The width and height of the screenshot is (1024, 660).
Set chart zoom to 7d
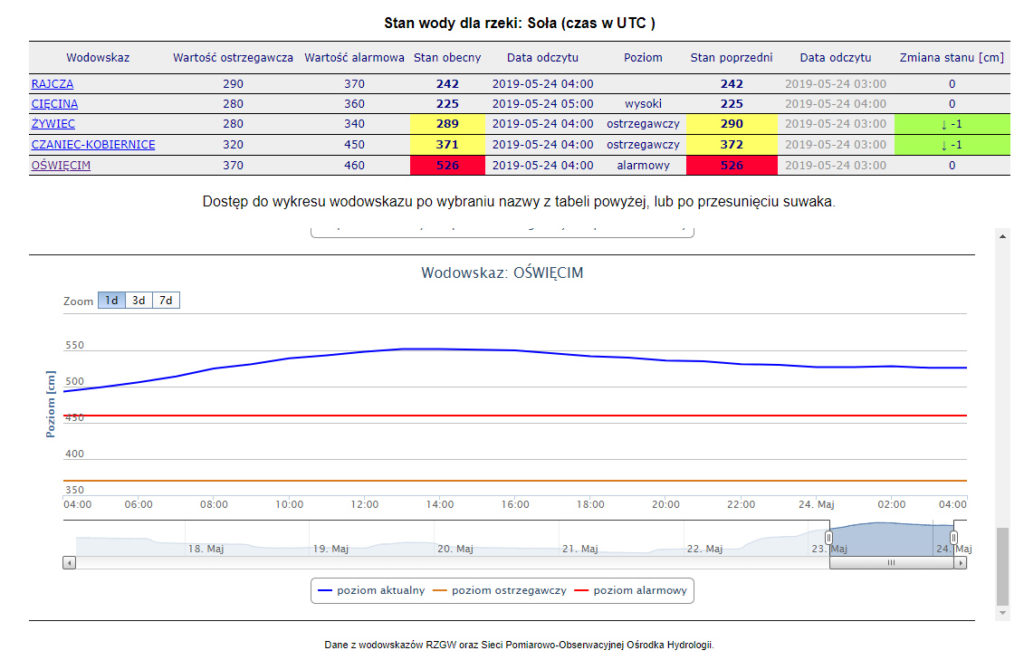point(166,300)
